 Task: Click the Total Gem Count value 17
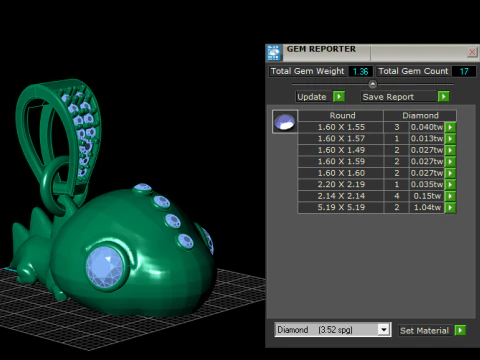tap(464, 71)
